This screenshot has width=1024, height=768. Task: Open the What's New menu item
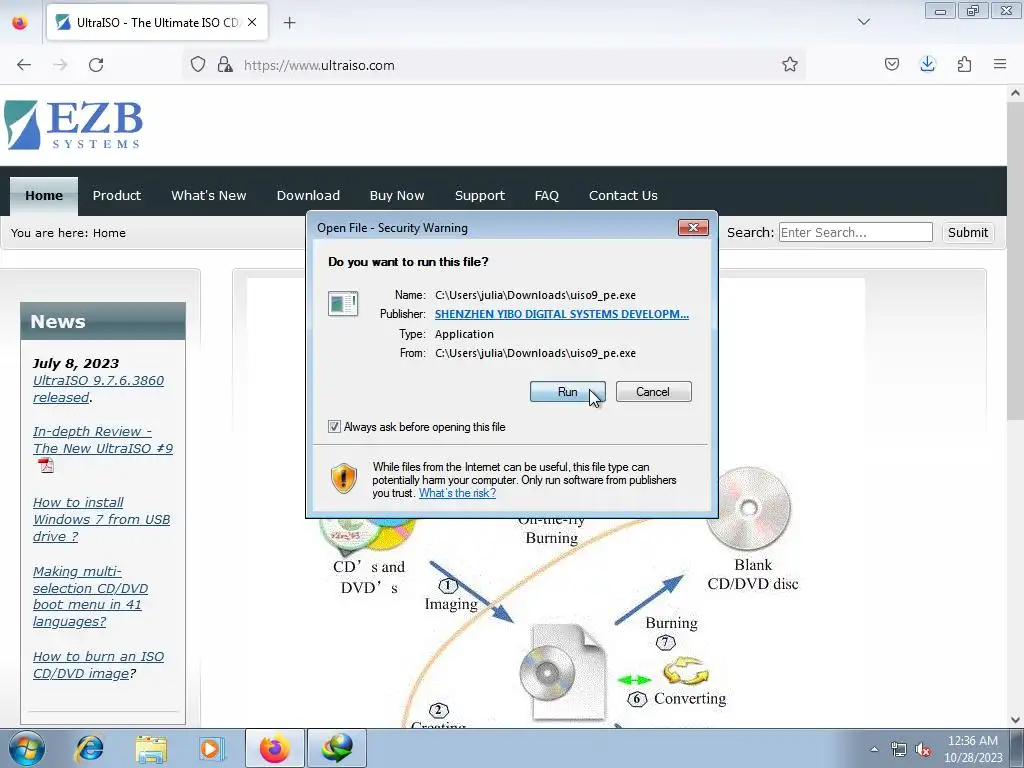click(208, 195)
